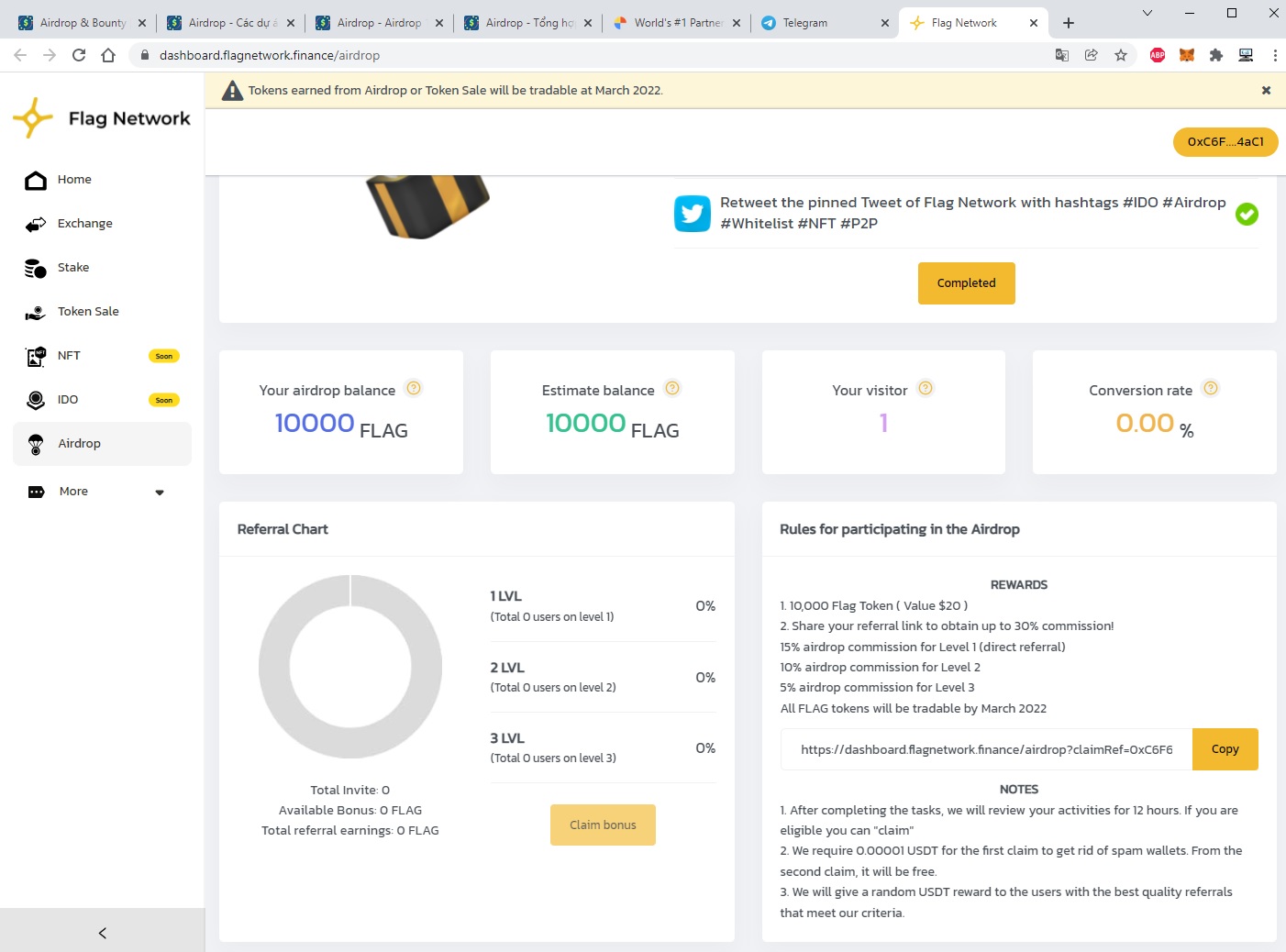
Task: Open a new browser tab
Action: [x=1069, y=23]
